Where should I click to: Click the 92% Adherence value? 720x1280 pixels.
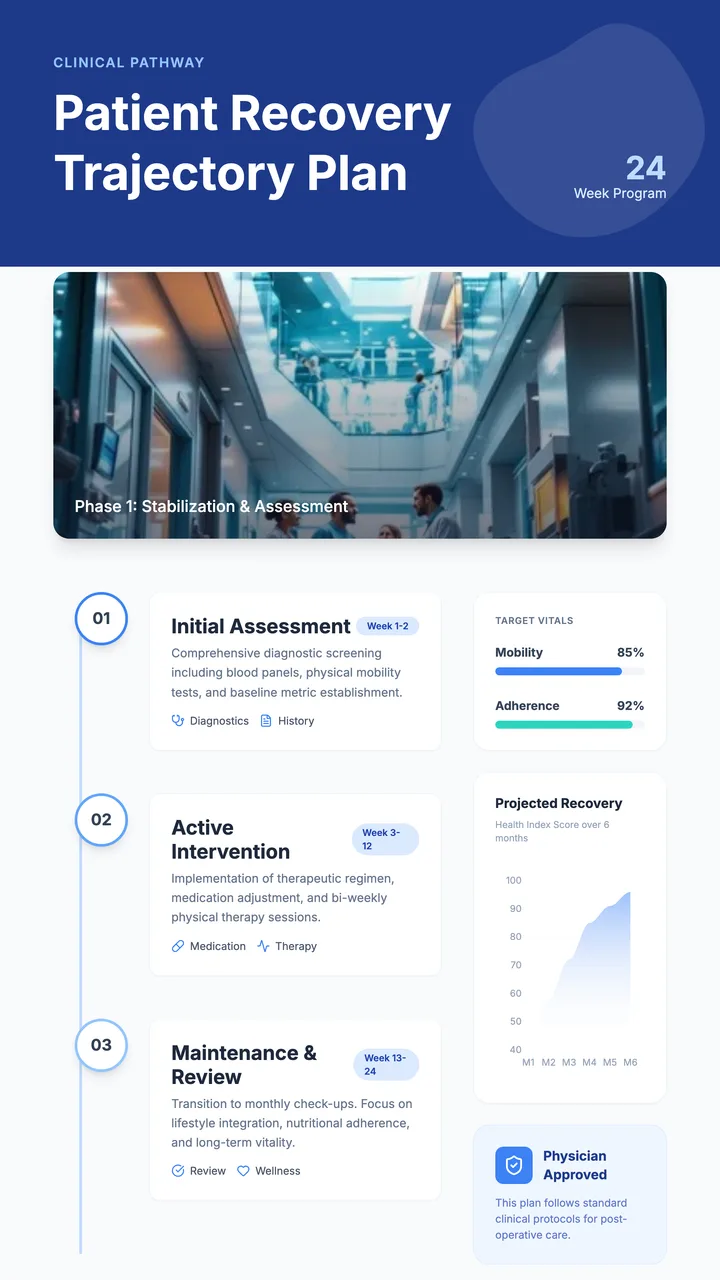[631, 705]
